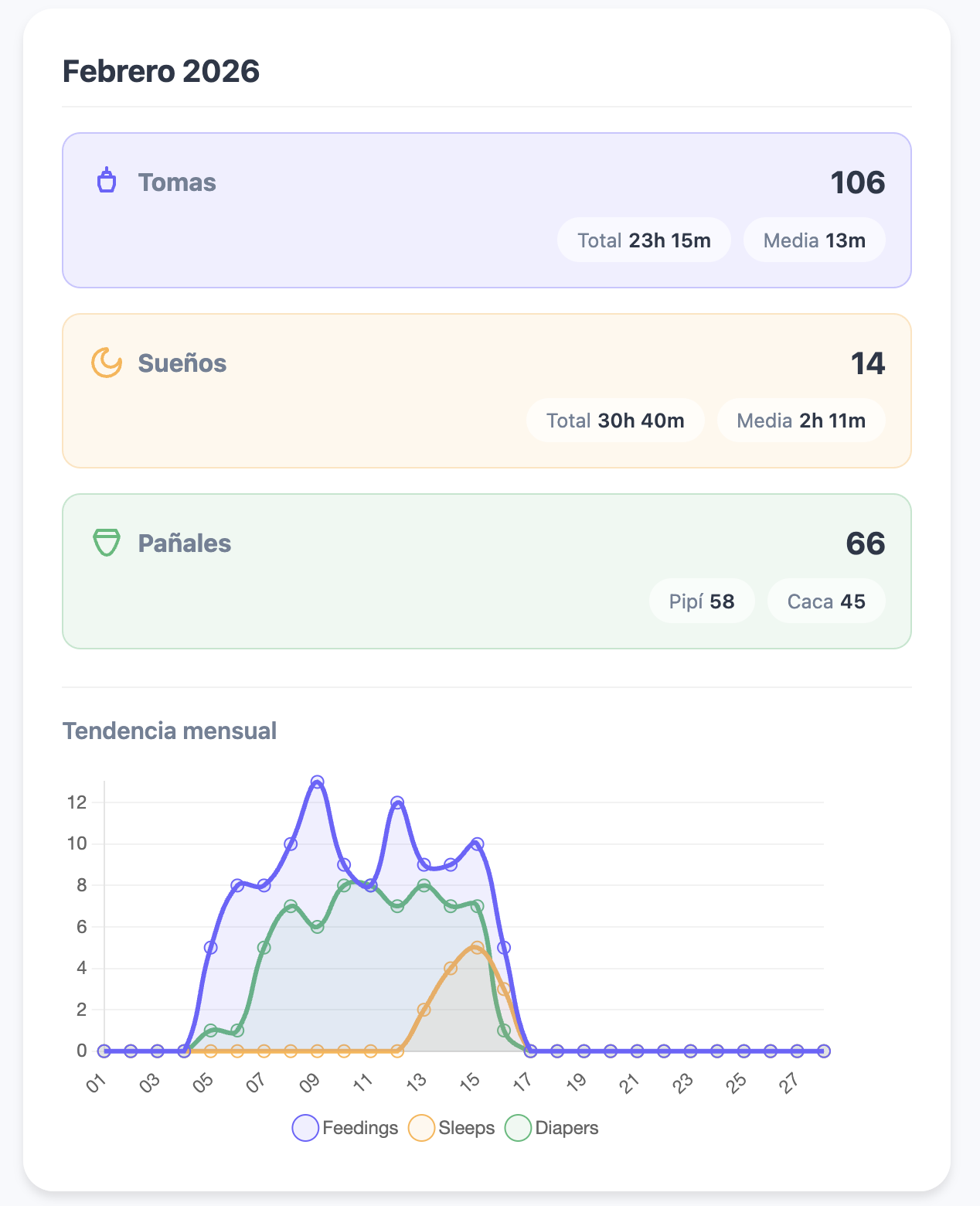Click the green Diapers legend circle
This screenshot has width=980, height=1206.
click(x=519, y=1129)
